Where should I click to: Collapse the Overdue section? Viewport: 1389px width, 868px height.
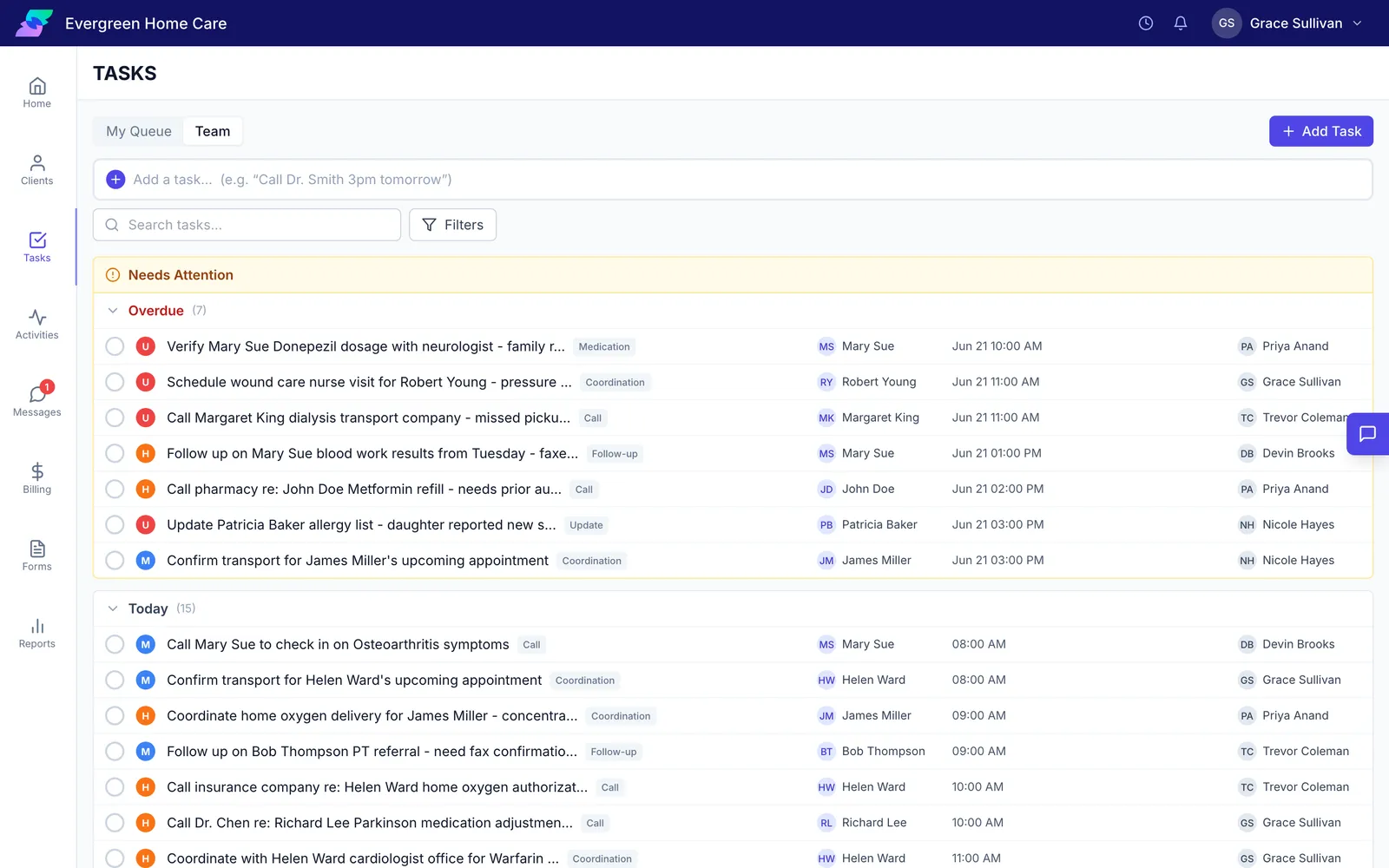(113, 311)
